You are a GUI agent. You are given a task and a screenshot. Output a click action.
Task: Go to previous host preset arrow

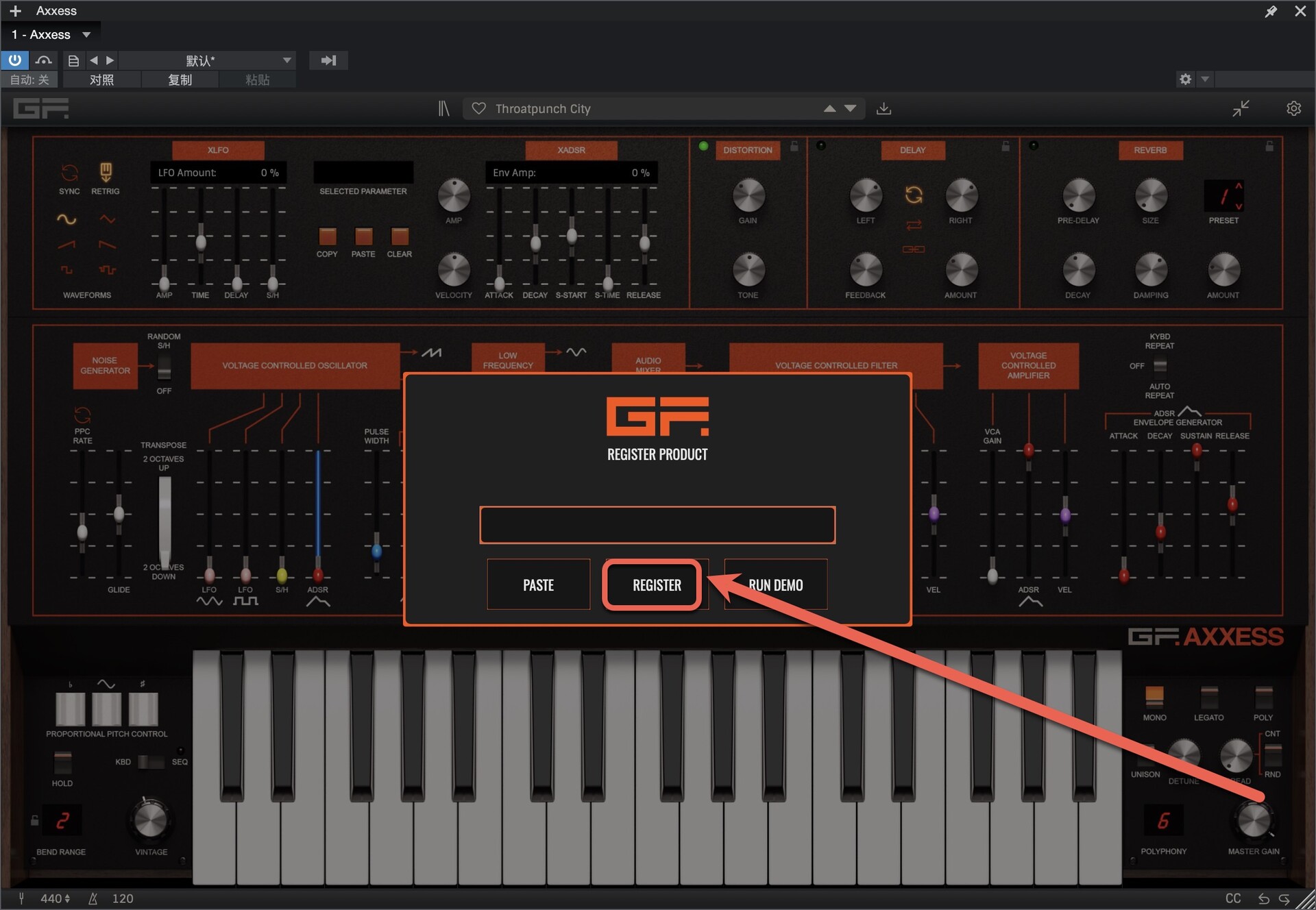94,60
